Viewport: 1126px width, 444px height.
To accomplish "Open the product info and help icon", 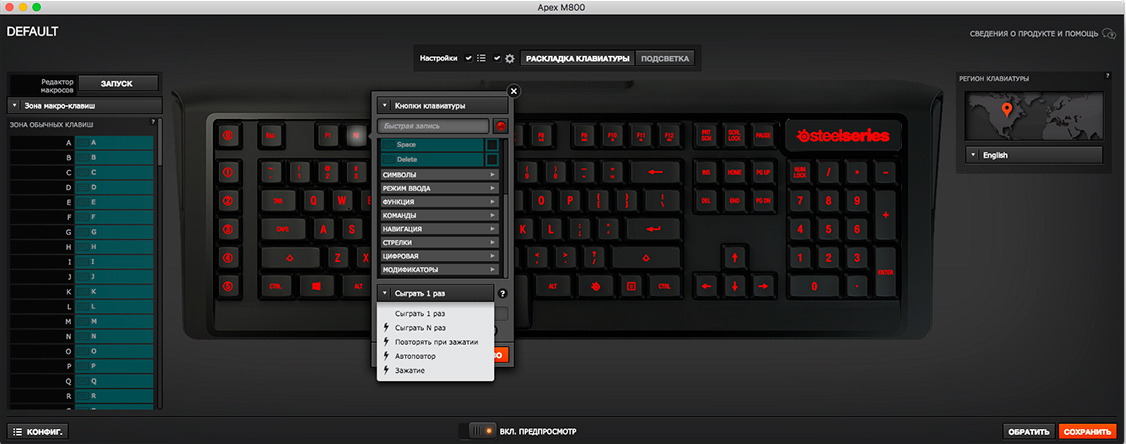I will click(1111, 33).
